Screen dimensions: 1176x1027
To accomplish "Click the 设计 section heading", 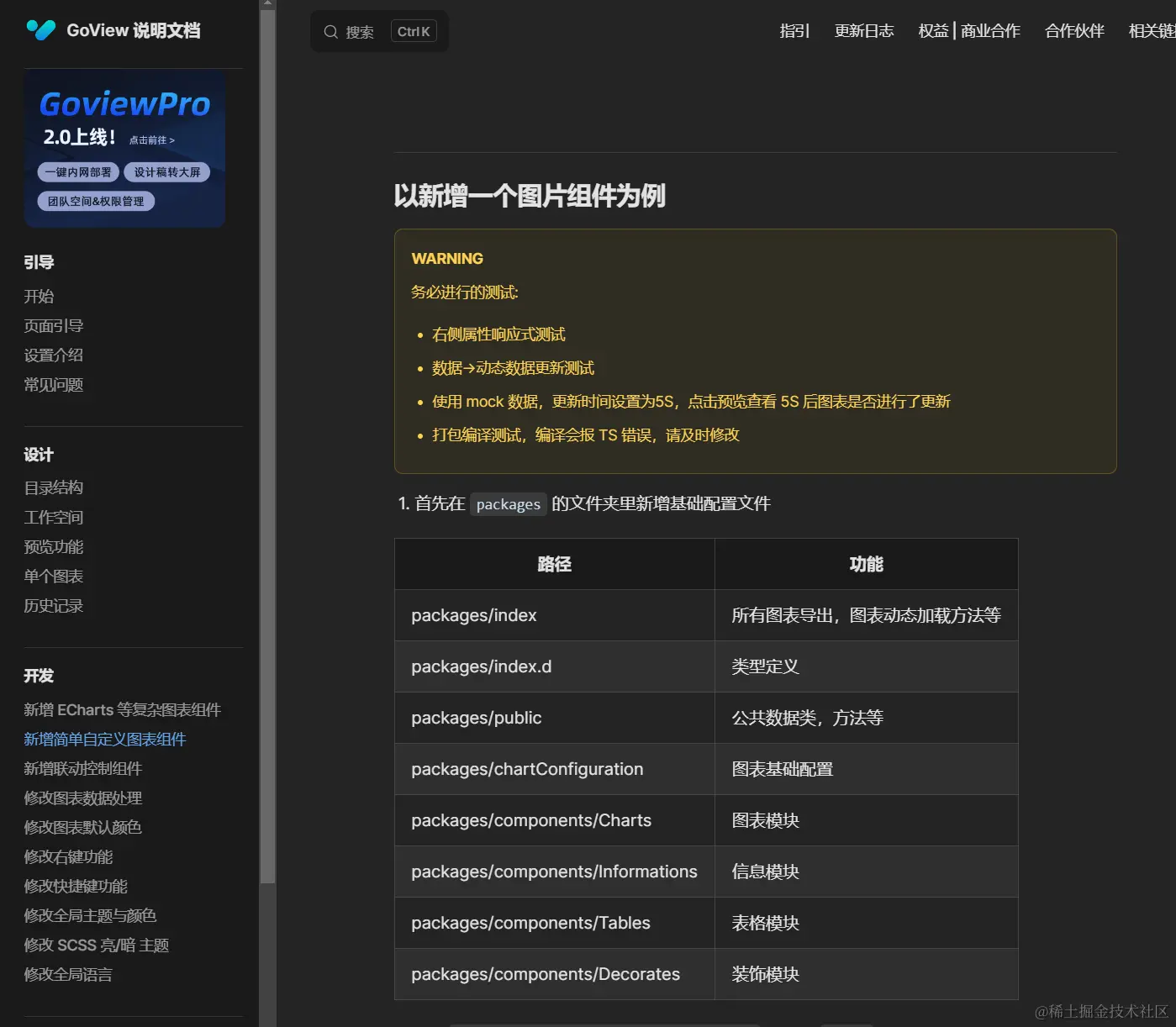I will 39,456.
